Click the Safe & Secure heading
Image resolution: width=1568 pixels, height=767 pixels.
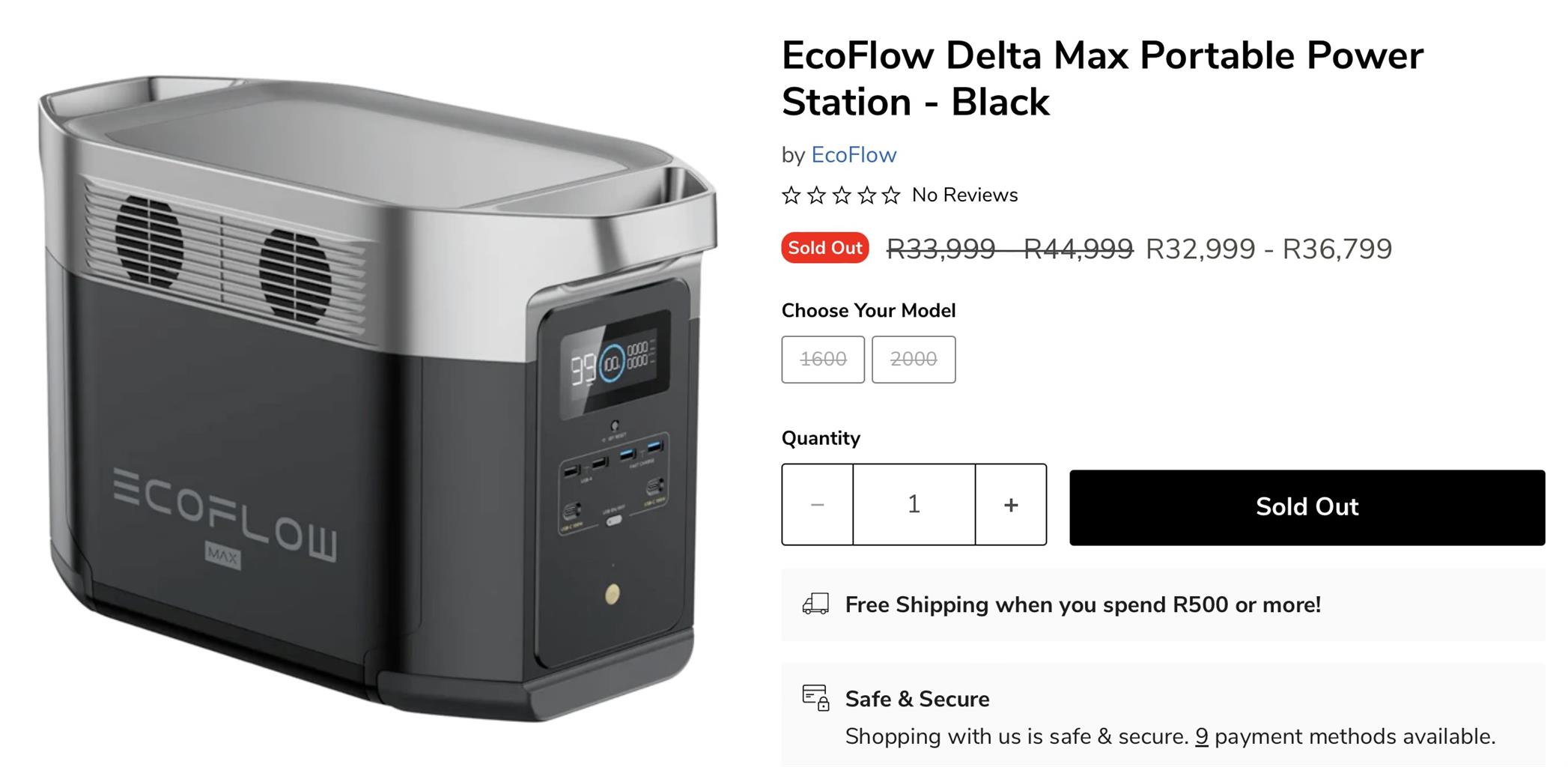[x=917, y=699]
